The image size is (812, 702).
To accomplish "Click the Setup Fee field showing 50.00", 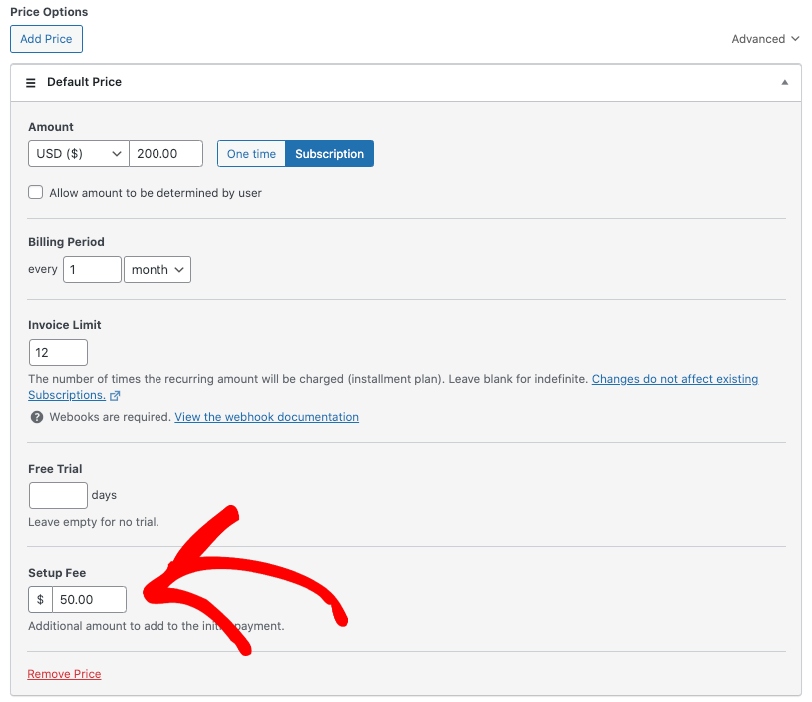I will coord(88,600).
